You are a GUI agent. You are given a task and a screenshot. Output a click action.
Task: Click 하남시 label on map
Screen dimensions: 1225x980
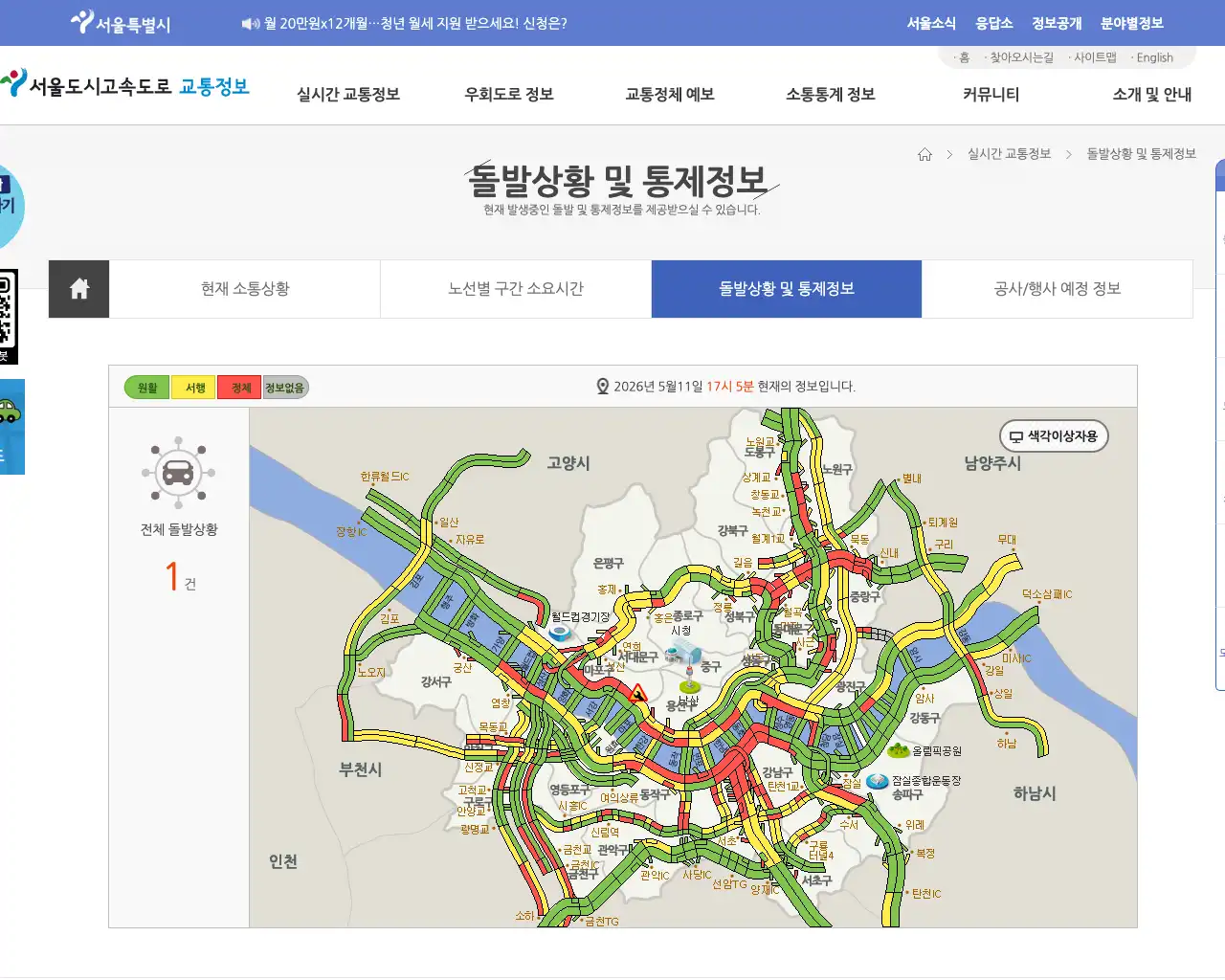[x=1035, y=793]
